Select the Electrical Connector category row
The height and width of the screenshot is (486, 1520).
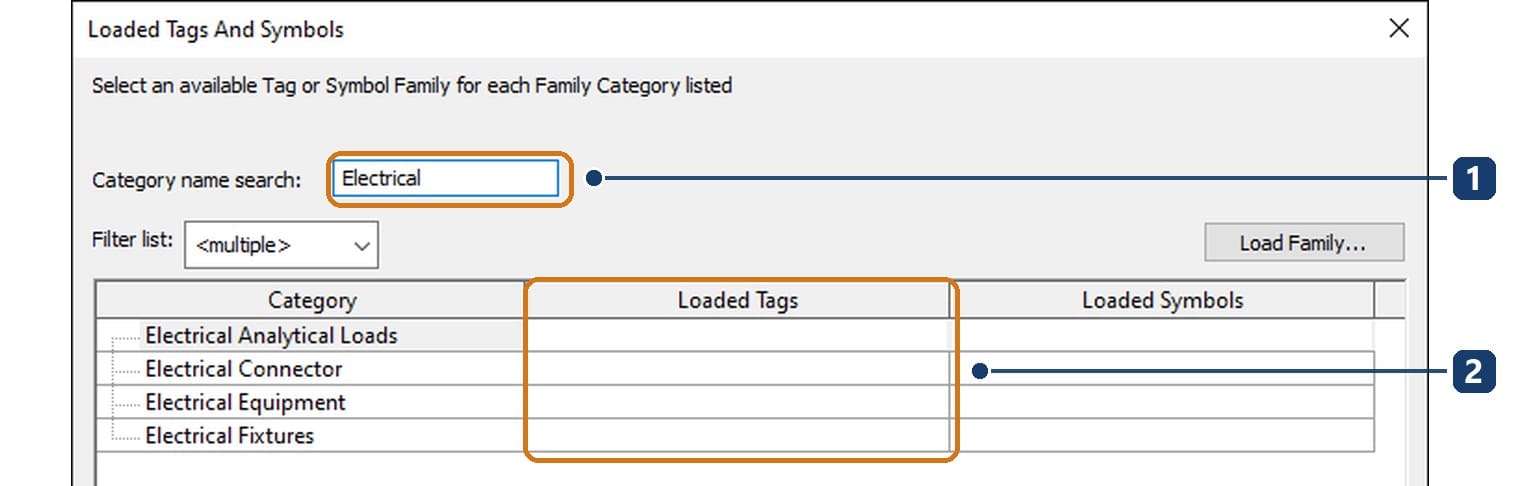click(311, 369)
